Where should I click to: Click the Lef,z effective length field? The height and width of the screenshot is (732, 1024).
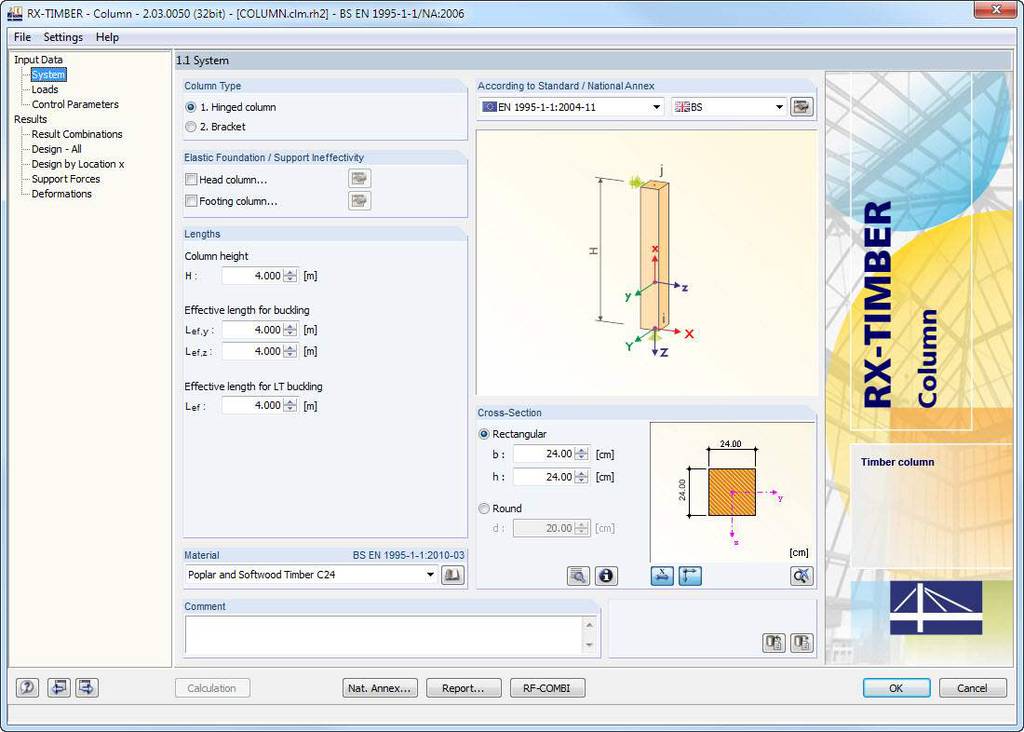(x=252, y=351)
